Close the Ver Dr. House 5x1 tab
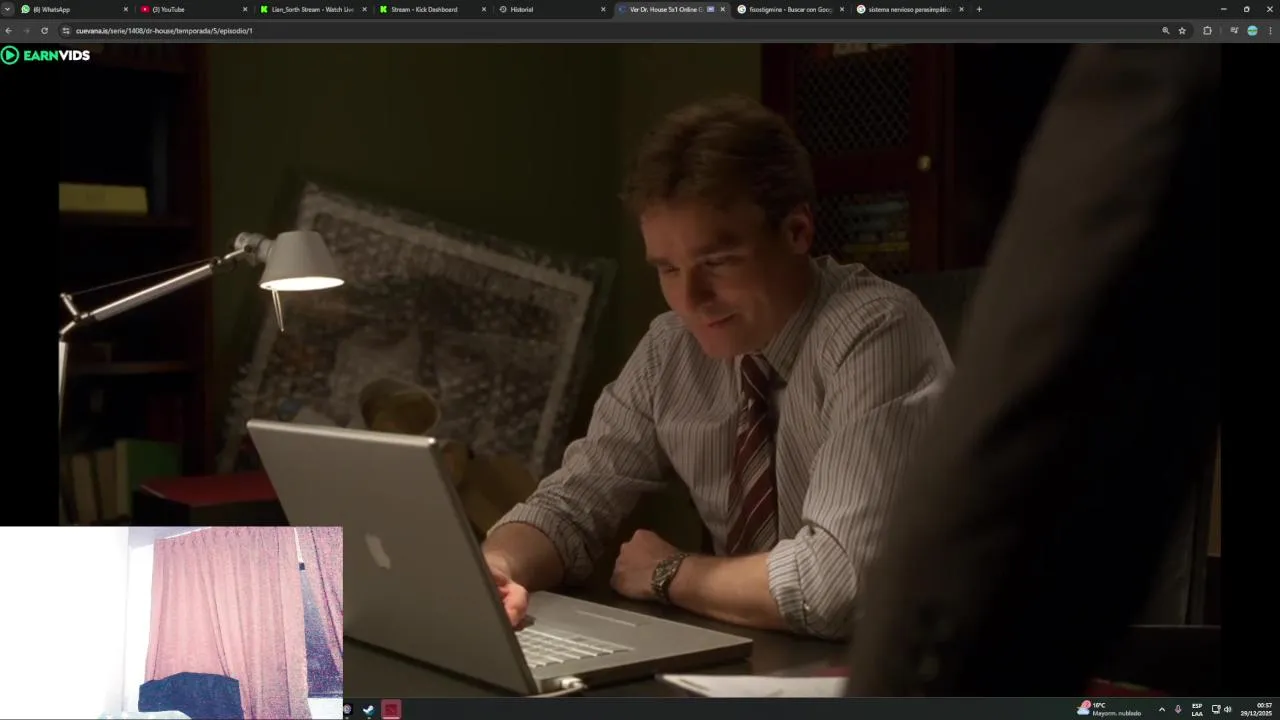 click(x=722, y=9)
